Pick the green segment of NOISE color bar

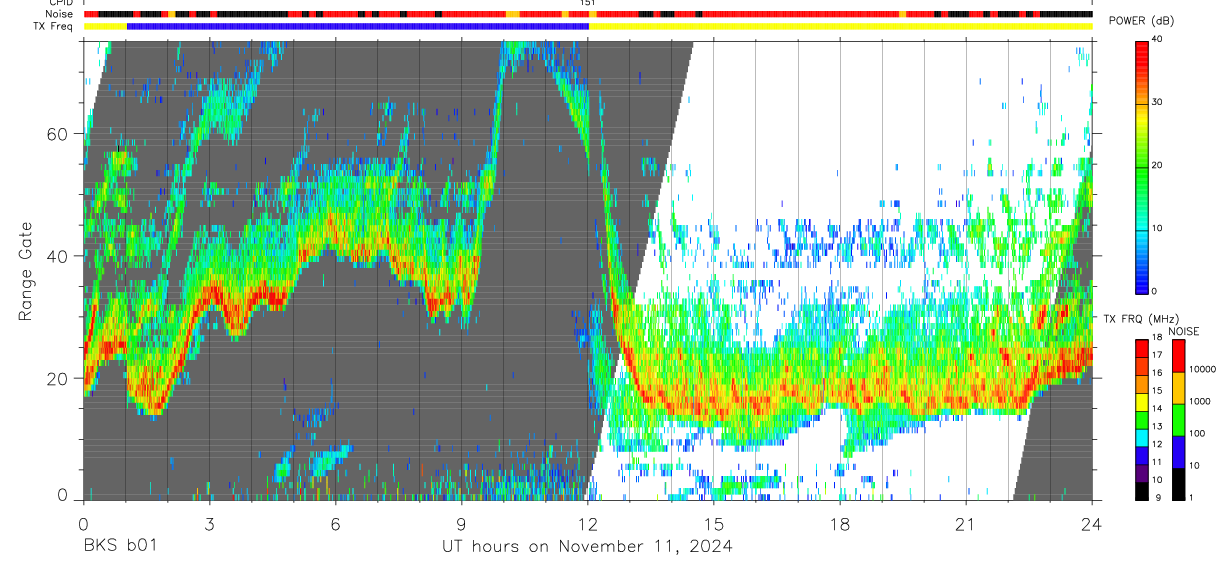tap(1179, 420)
